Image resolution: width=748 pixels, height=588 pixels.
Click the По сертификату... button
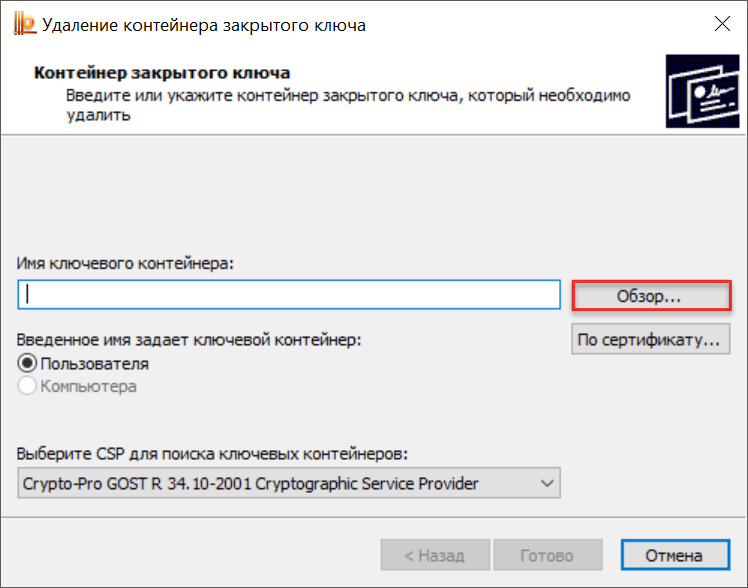pos(649,340)
